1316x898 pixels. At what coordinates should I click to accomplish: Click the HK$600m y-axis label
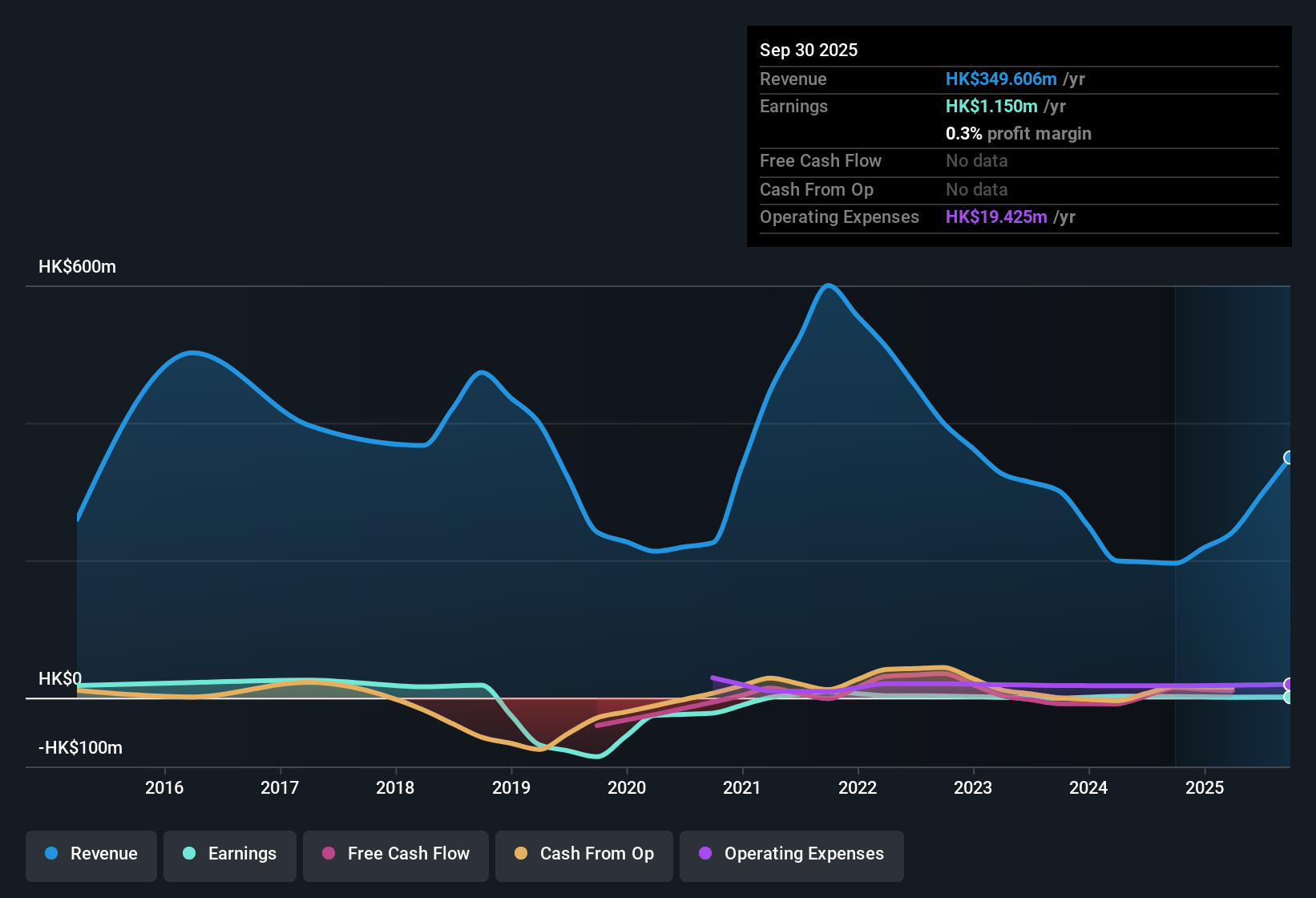click(77, 267)
